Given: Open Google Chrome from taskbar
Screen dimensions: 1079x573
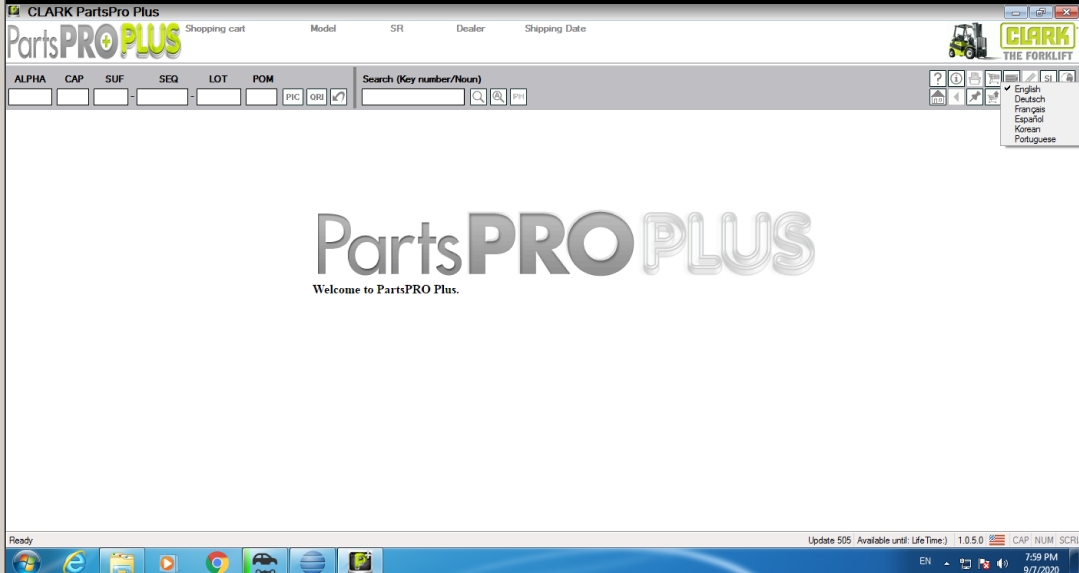Looking at the screenshot, I should click(x=217, y=562).
